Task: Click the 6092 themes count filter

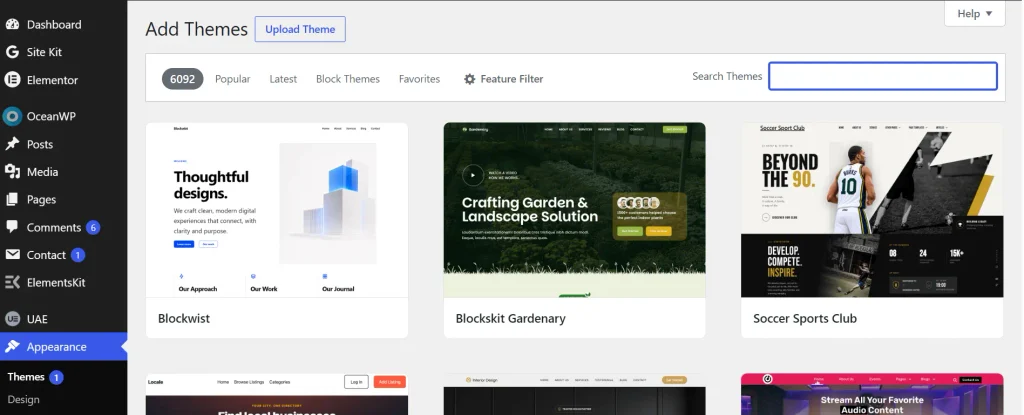Action: click(x=182, y=78)
